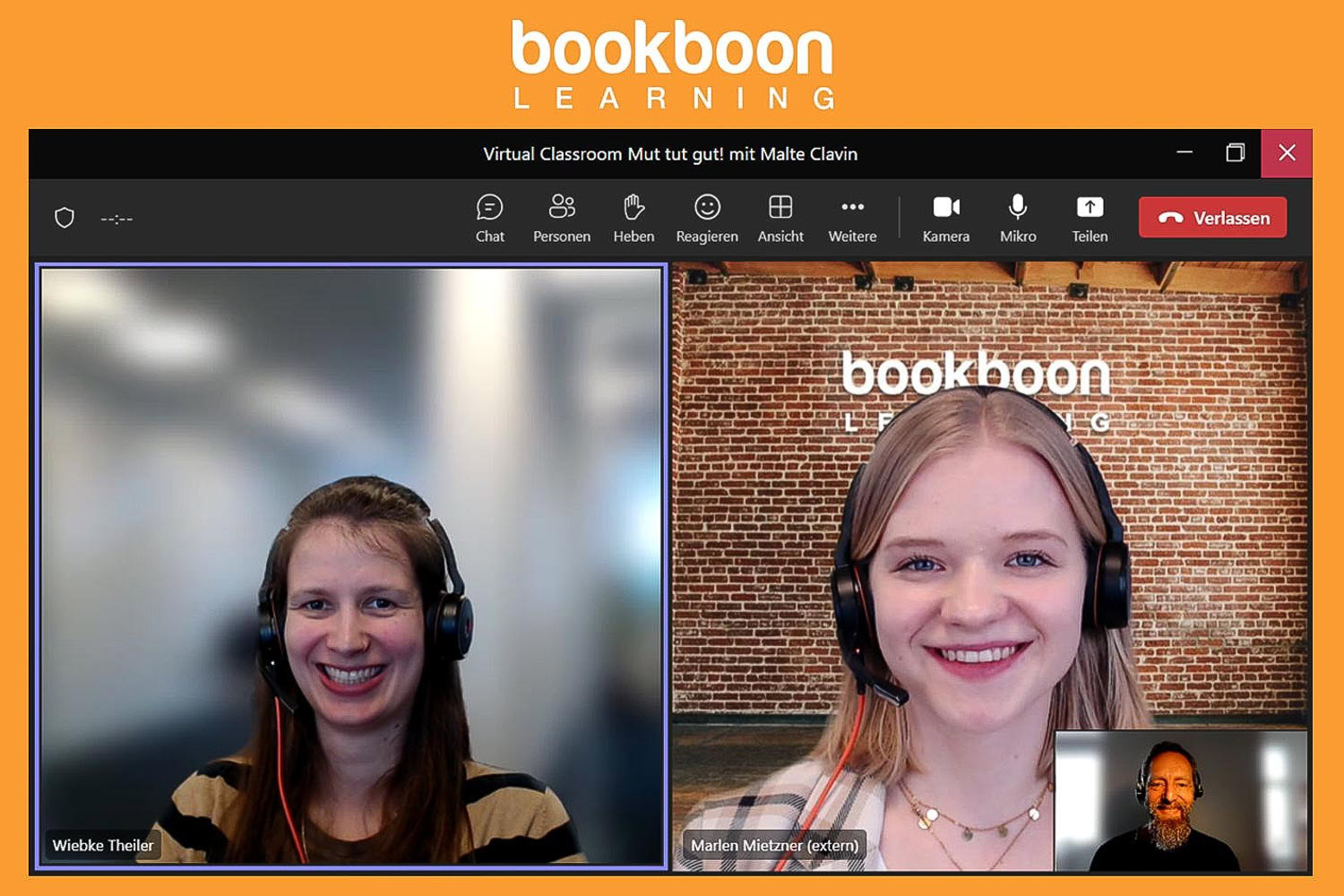This screenshot has height=896, width=1344.
Task: Click the Marlen Mietzner (extern) name label
Action: [775, 845]
